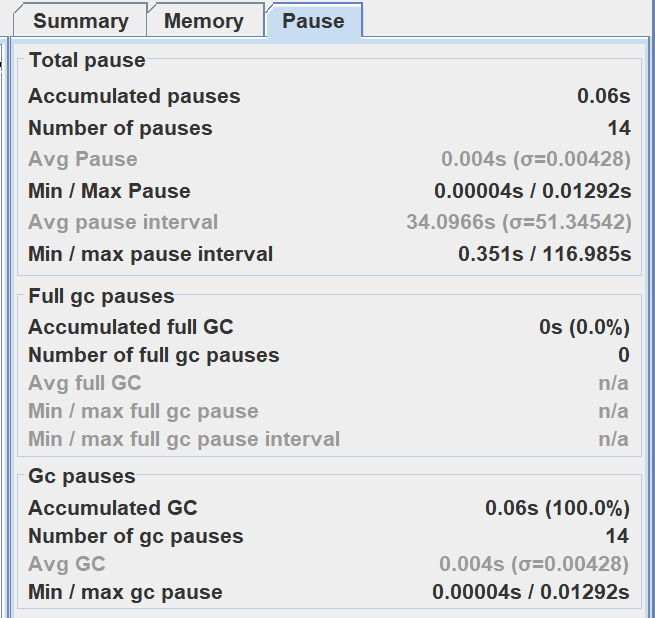Click the Avg pause interval label

(123, 222)
